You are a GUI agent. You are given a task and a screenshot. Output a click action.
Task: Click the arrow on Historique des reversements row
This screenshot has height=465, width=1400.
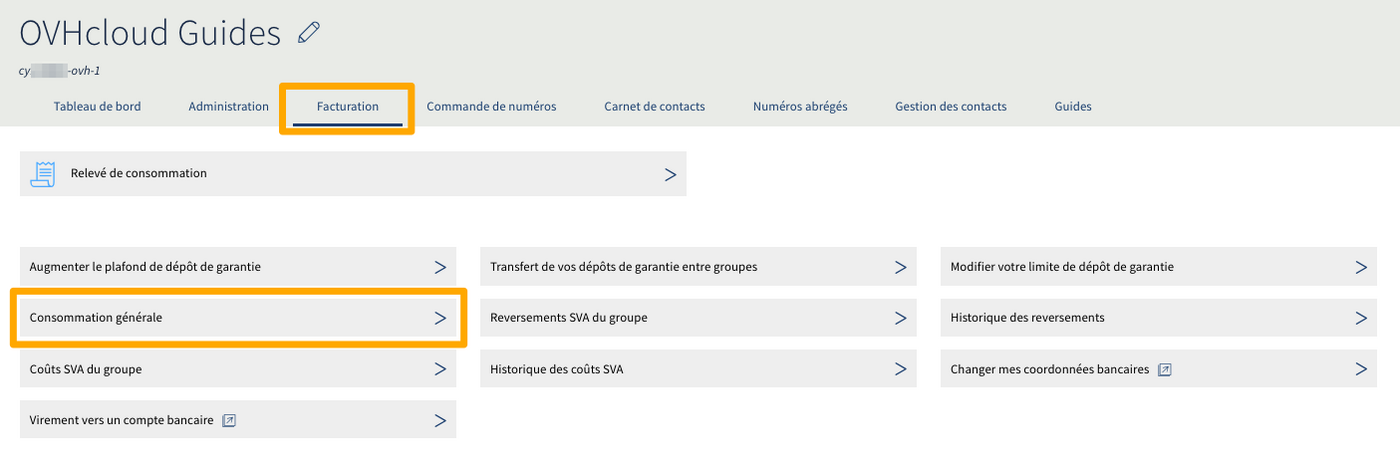1360,318
